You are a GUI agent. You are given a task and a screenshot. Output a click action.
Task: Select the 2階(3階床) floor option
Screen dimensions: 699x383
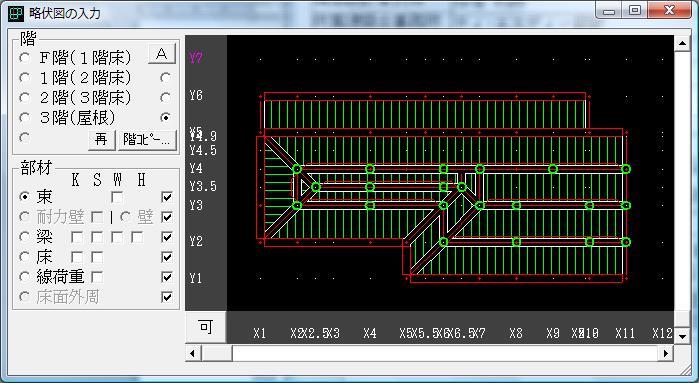tap(25, 98)
